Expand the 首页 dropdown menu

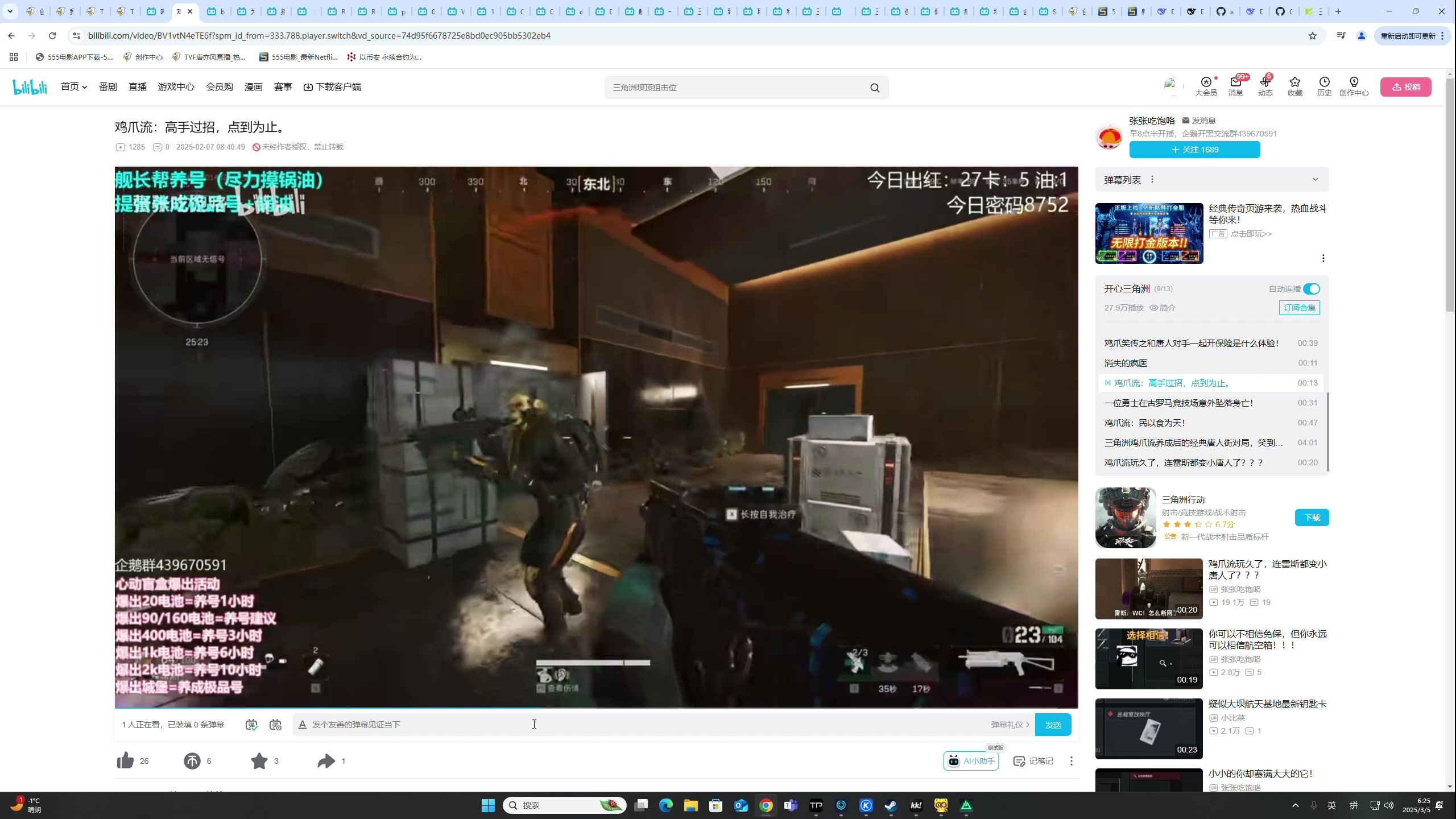coord(74,87)
